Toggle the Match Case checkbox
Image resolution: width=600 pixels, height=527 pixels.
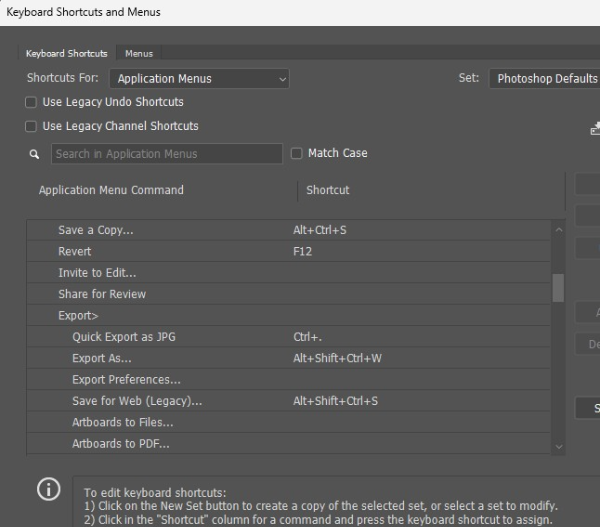pos(297,153)
